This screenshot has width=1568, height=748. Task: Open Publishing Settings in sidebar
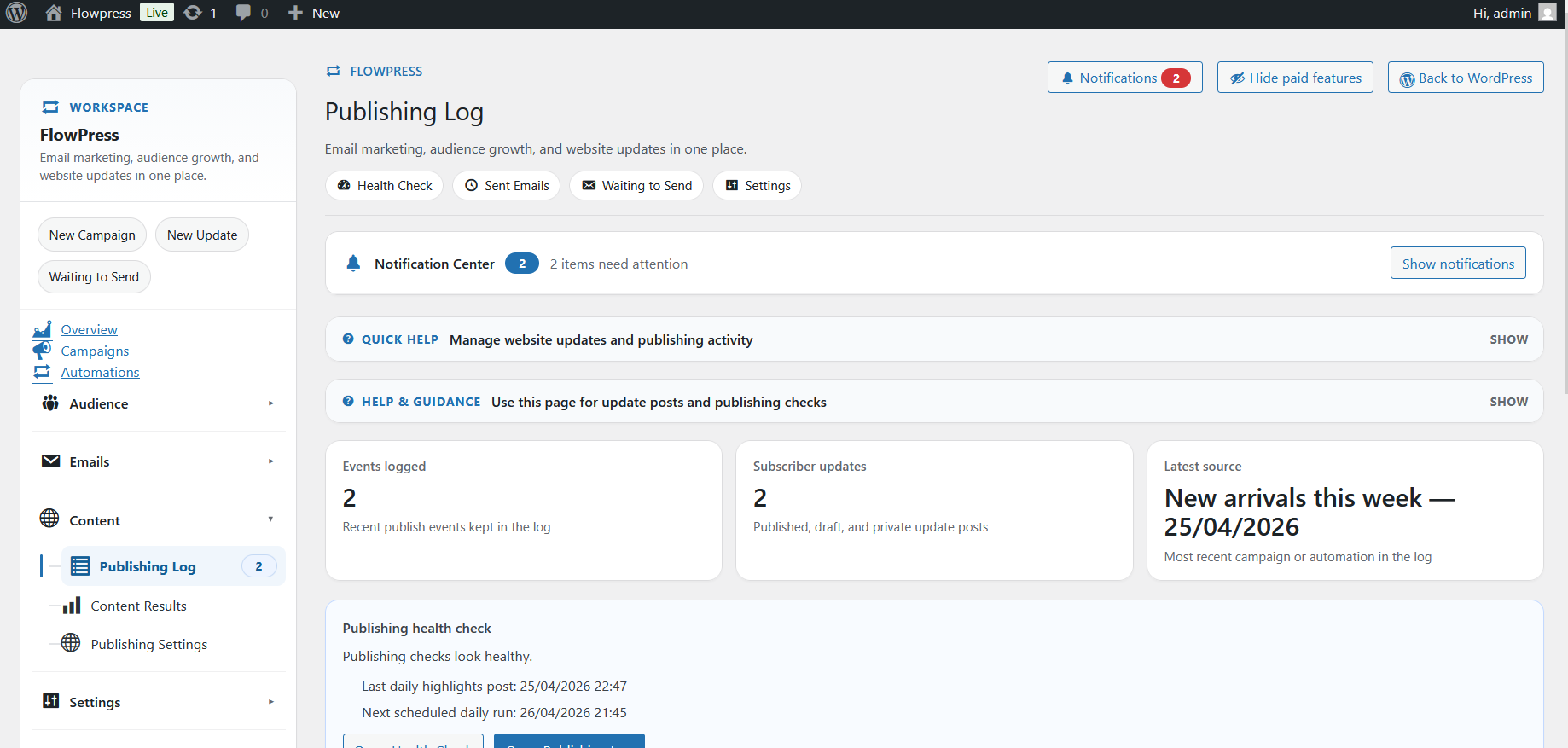coord(148,644)
